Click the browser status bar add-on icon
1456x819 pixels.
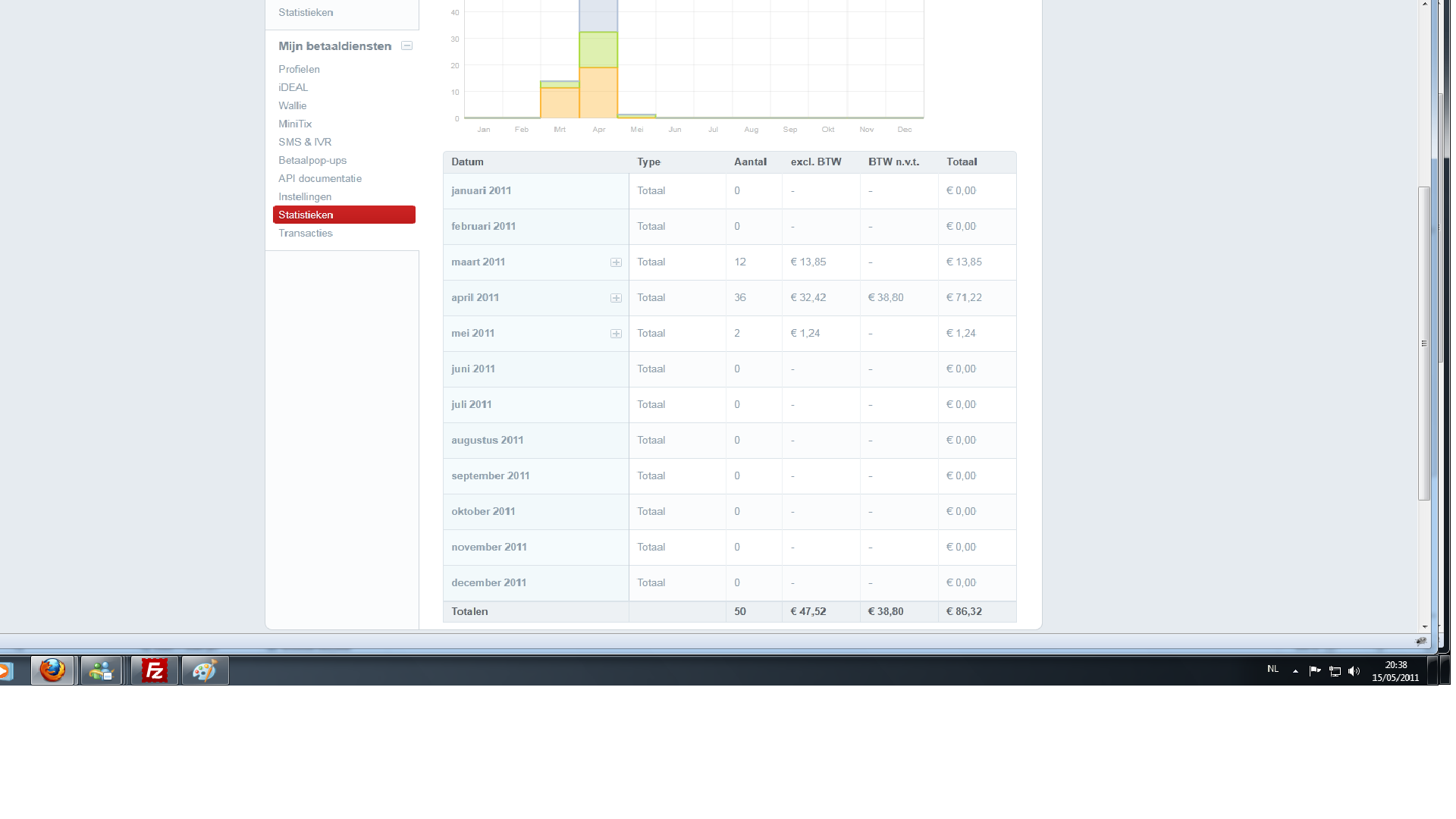1421,642
